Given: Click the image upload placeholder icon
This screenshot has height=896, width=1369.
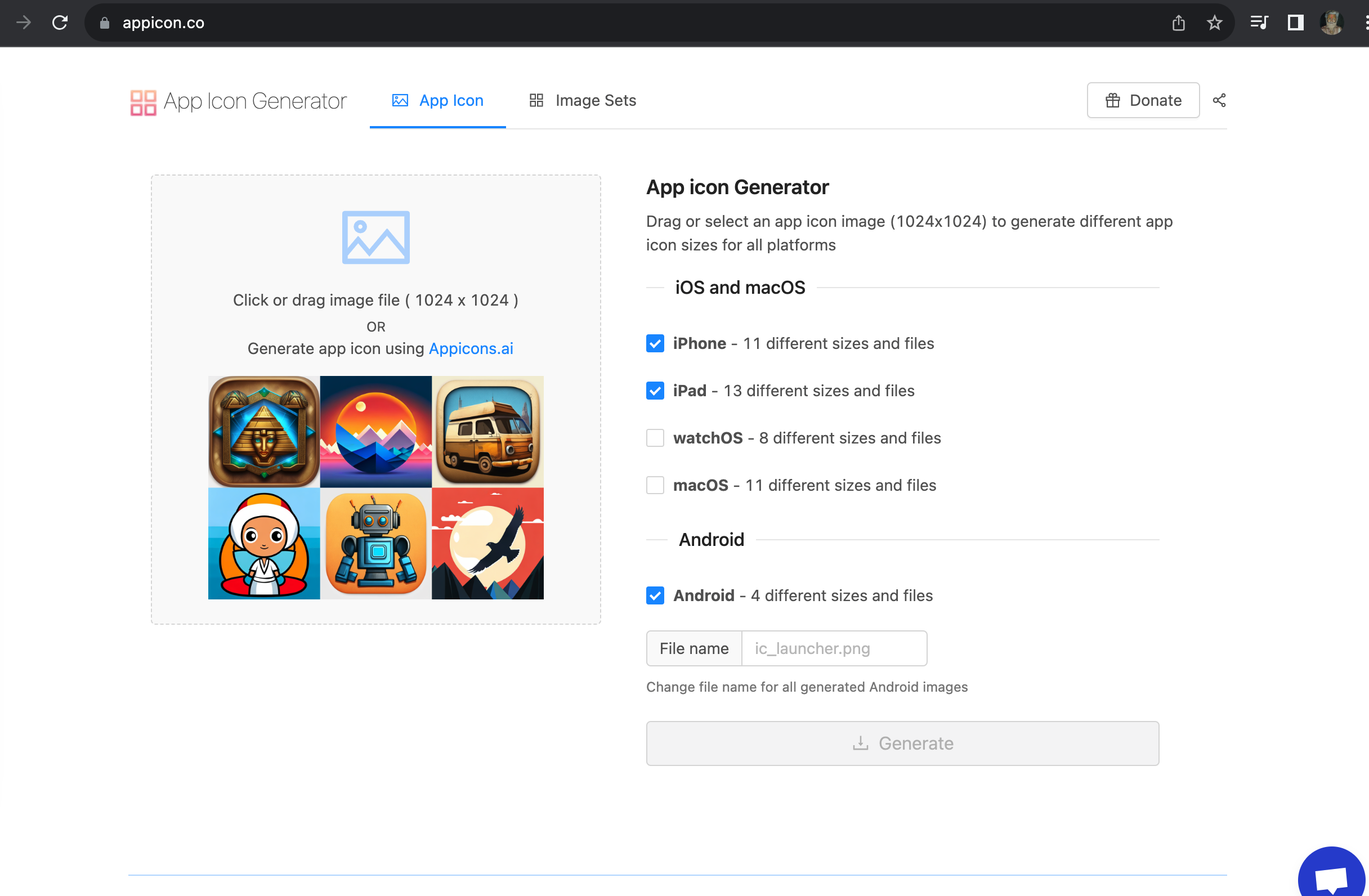Looking at the screenshot, I should pos(375,237).
